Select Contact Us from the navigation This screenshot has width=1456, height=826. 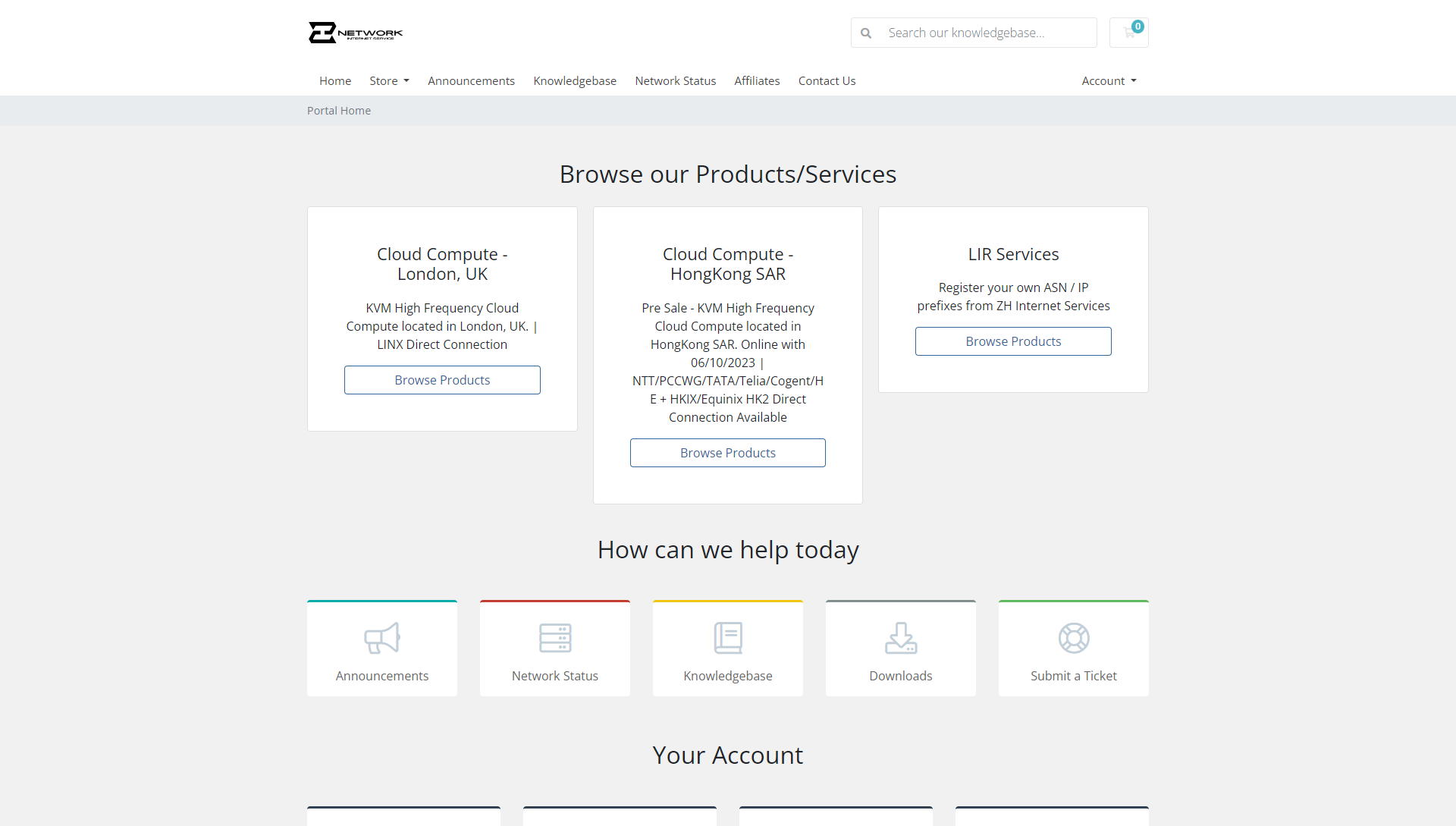[827, 80]
